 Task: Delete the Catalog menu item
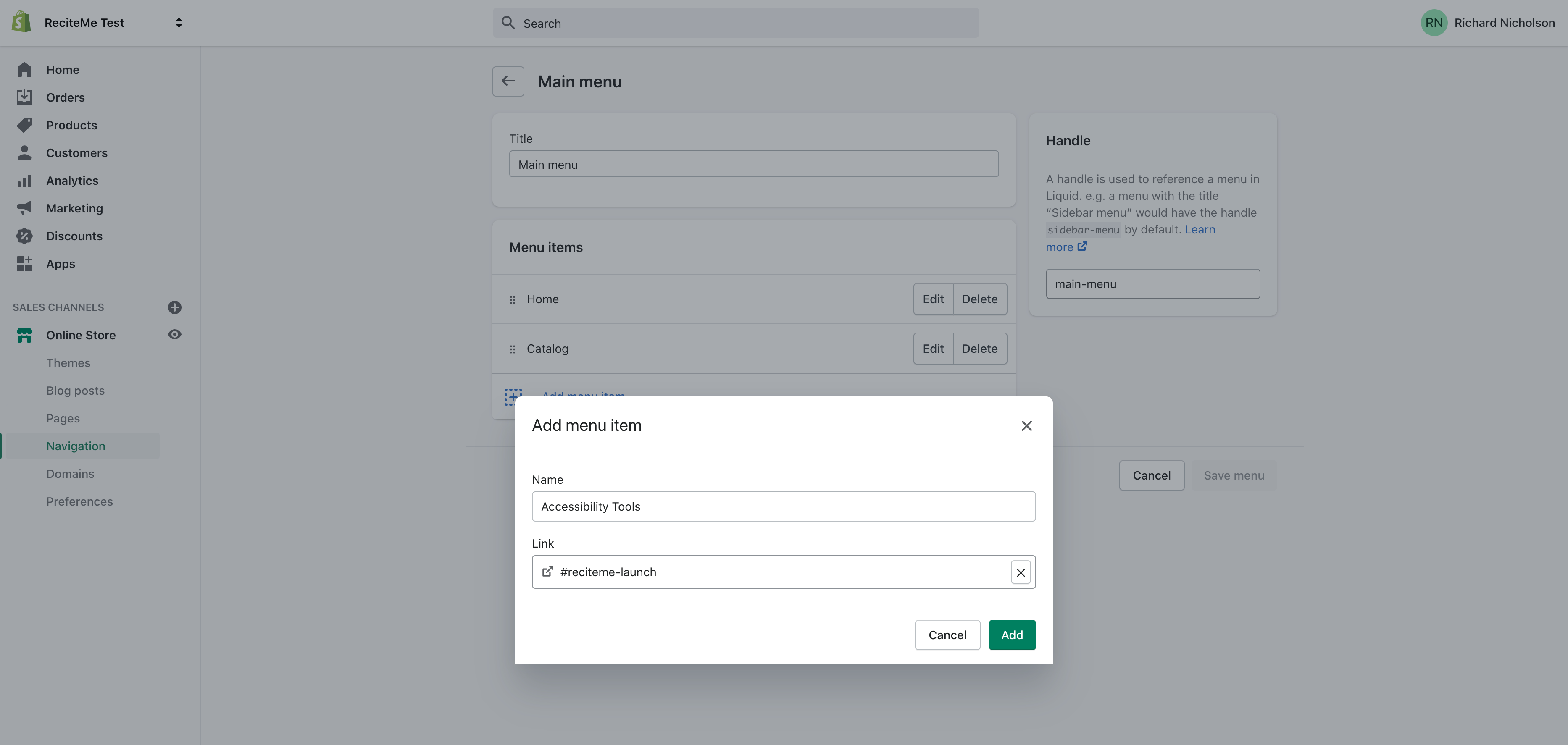click(979, 349)
